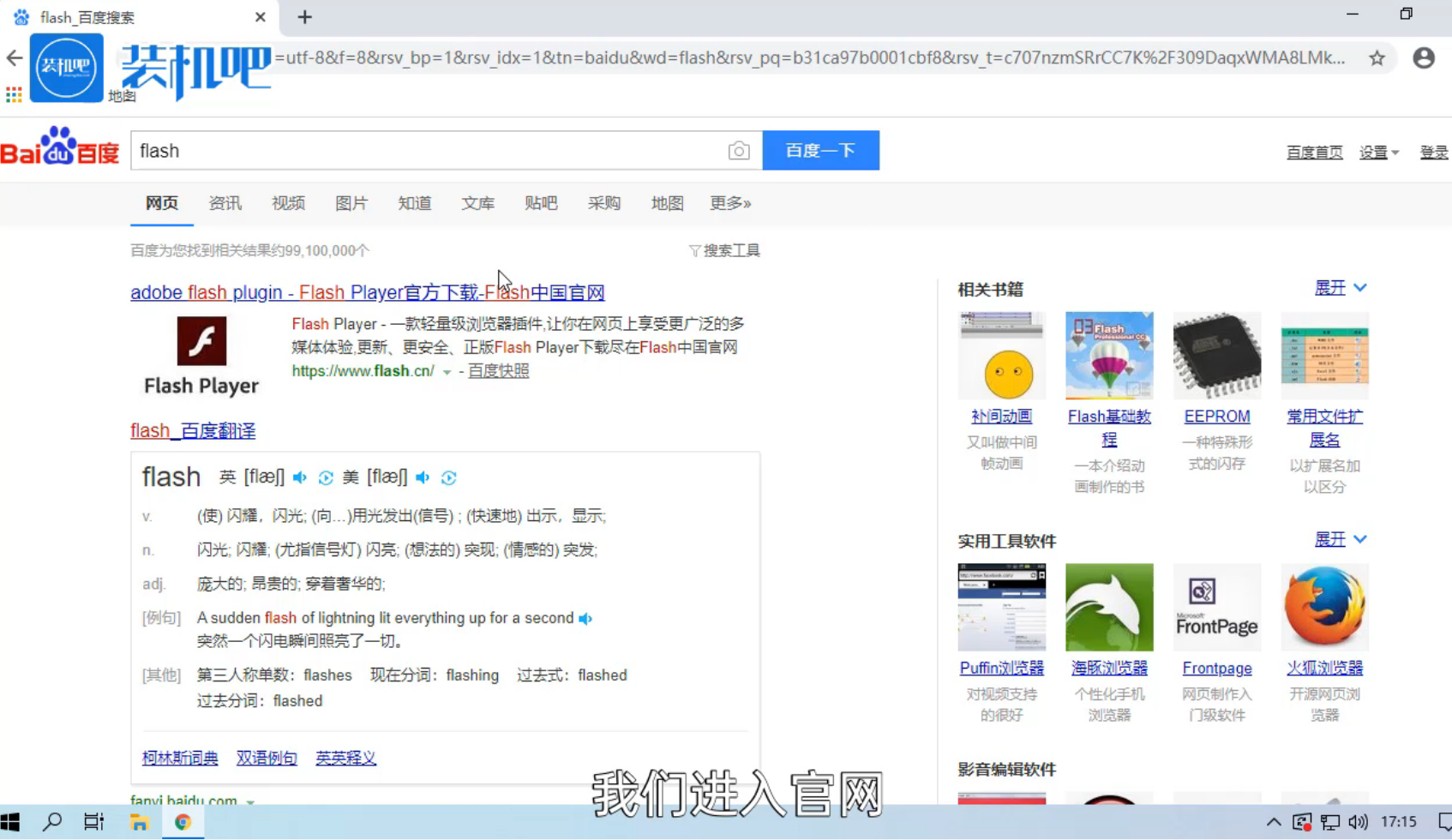This screenshot has height=840, width=1452.
Task: Open the adobe flash plugin official site link
Action: point(367,292)
